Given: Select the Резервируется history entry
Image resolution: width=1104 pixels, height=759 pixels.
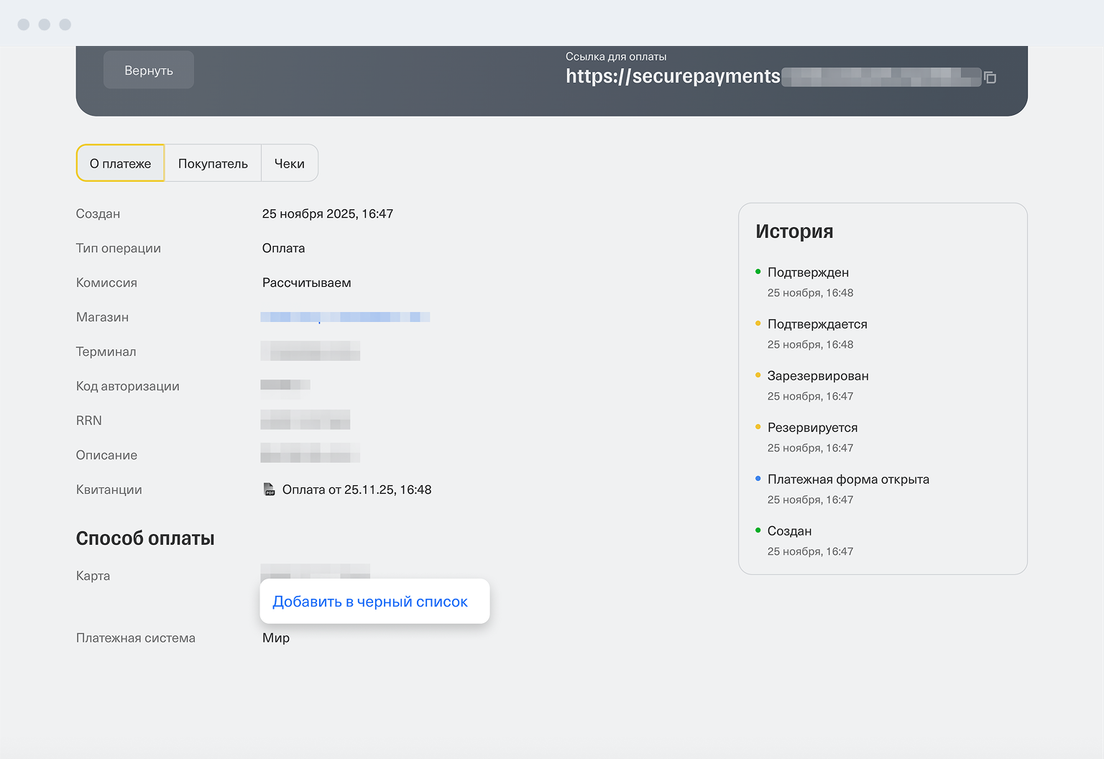Looking at the screenshot, I should click(812, 427).
